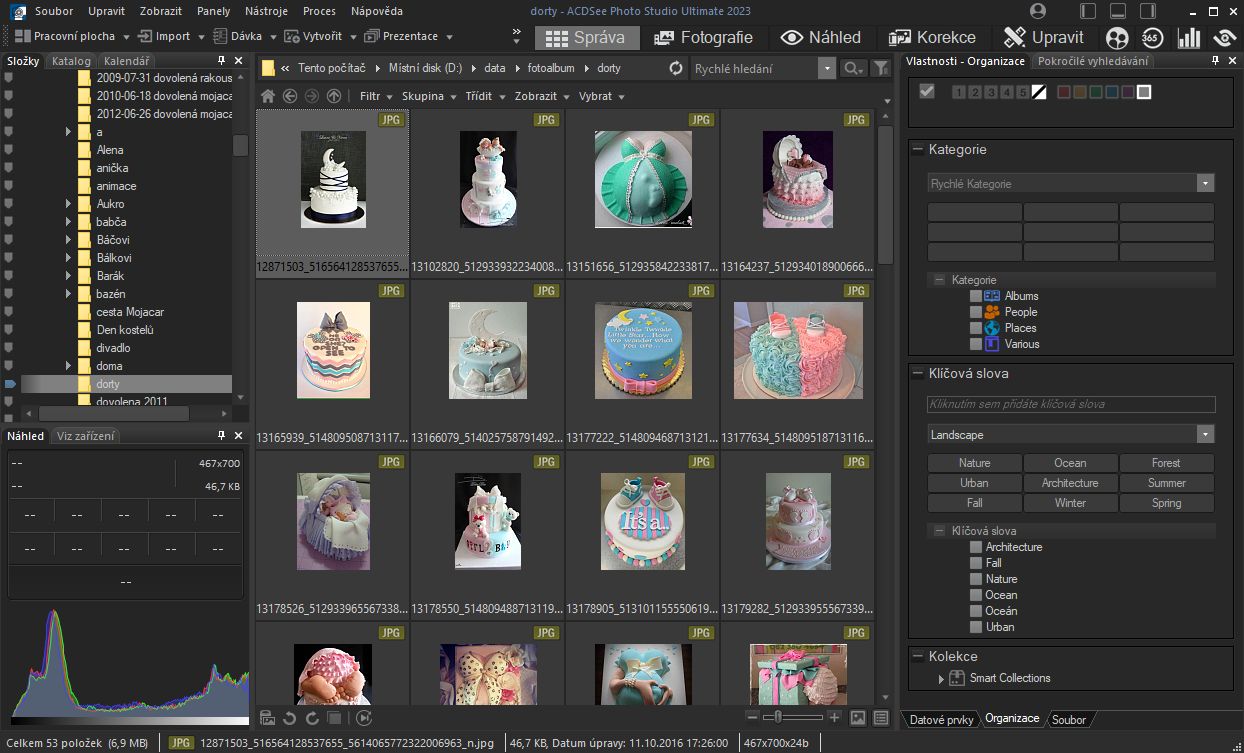The width and height of the screenshot is (1244, 753).
Task: Switch to Správa (Manage) mode
Action: pyautogui.click(x=586, y=37)
